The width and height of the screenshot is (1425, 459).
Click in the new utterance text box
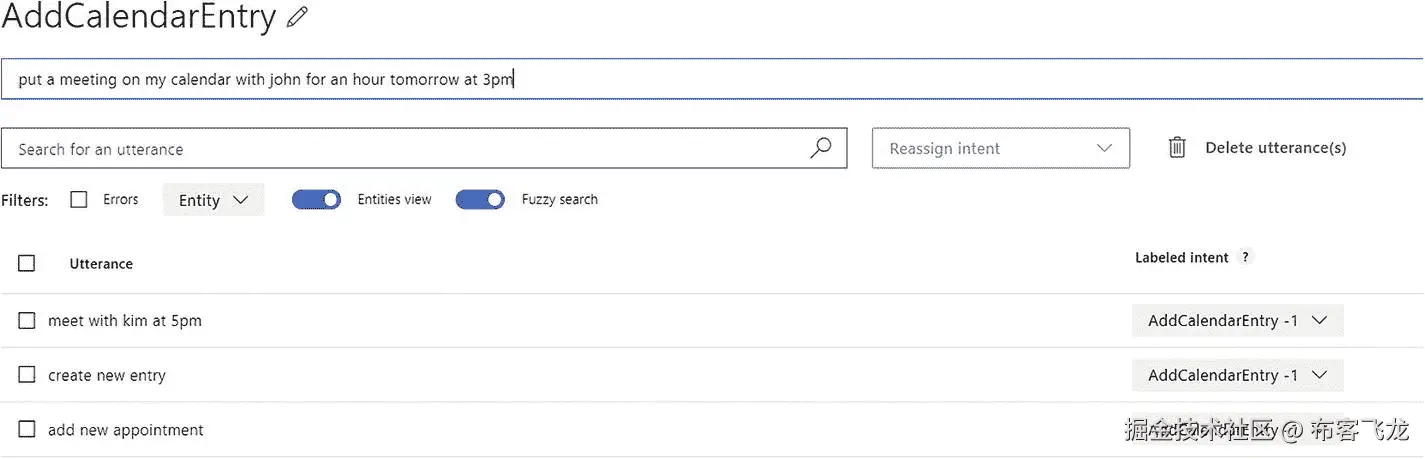700,79
